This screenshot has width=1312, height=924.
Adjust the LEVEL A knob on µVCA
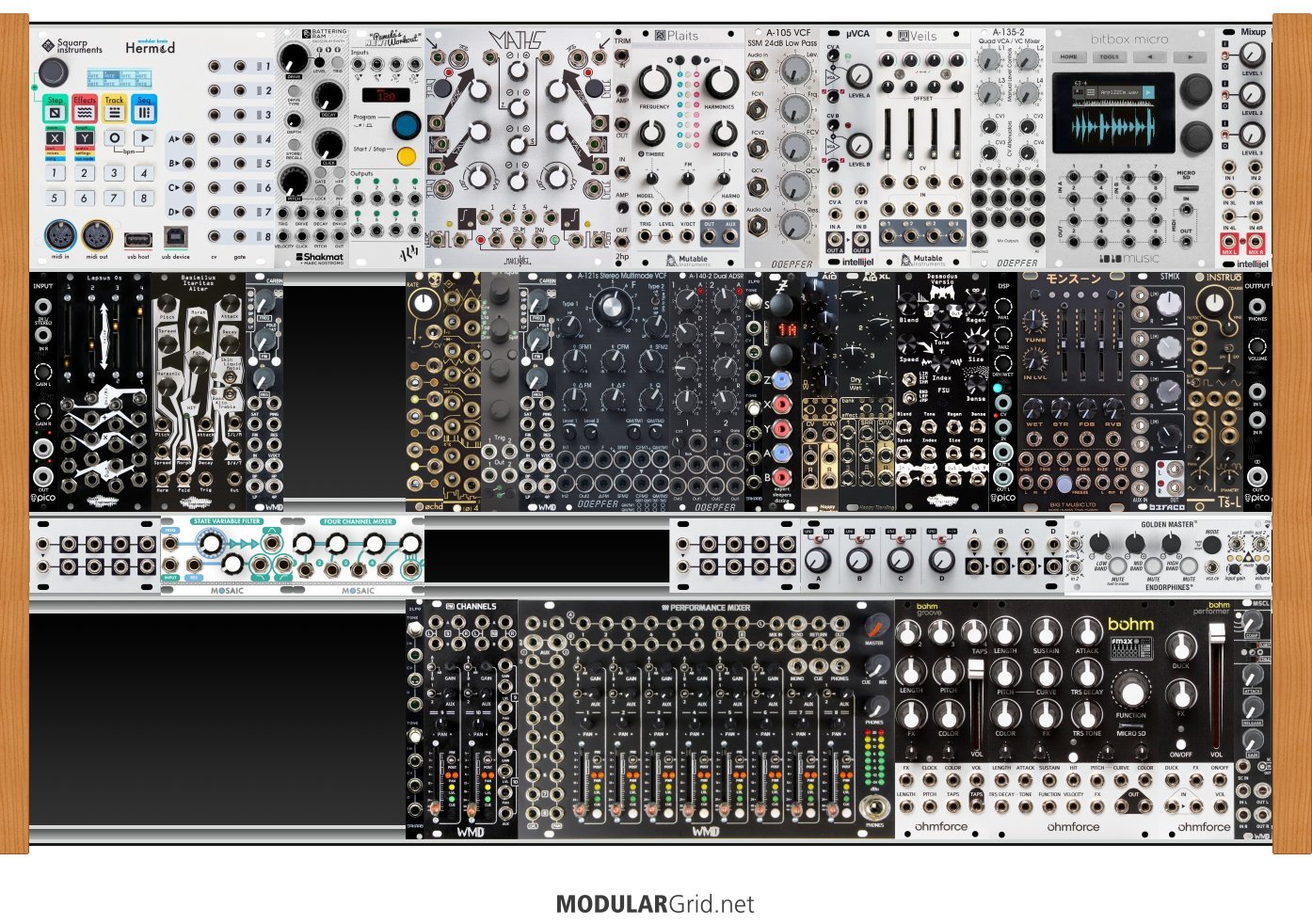coord(858,75)
